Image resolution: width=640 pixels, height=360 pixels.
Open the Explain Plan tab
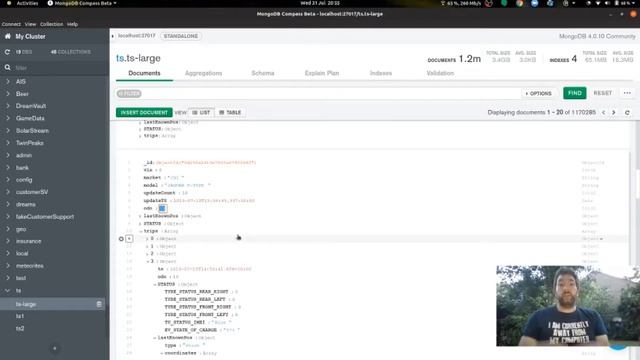322,73
